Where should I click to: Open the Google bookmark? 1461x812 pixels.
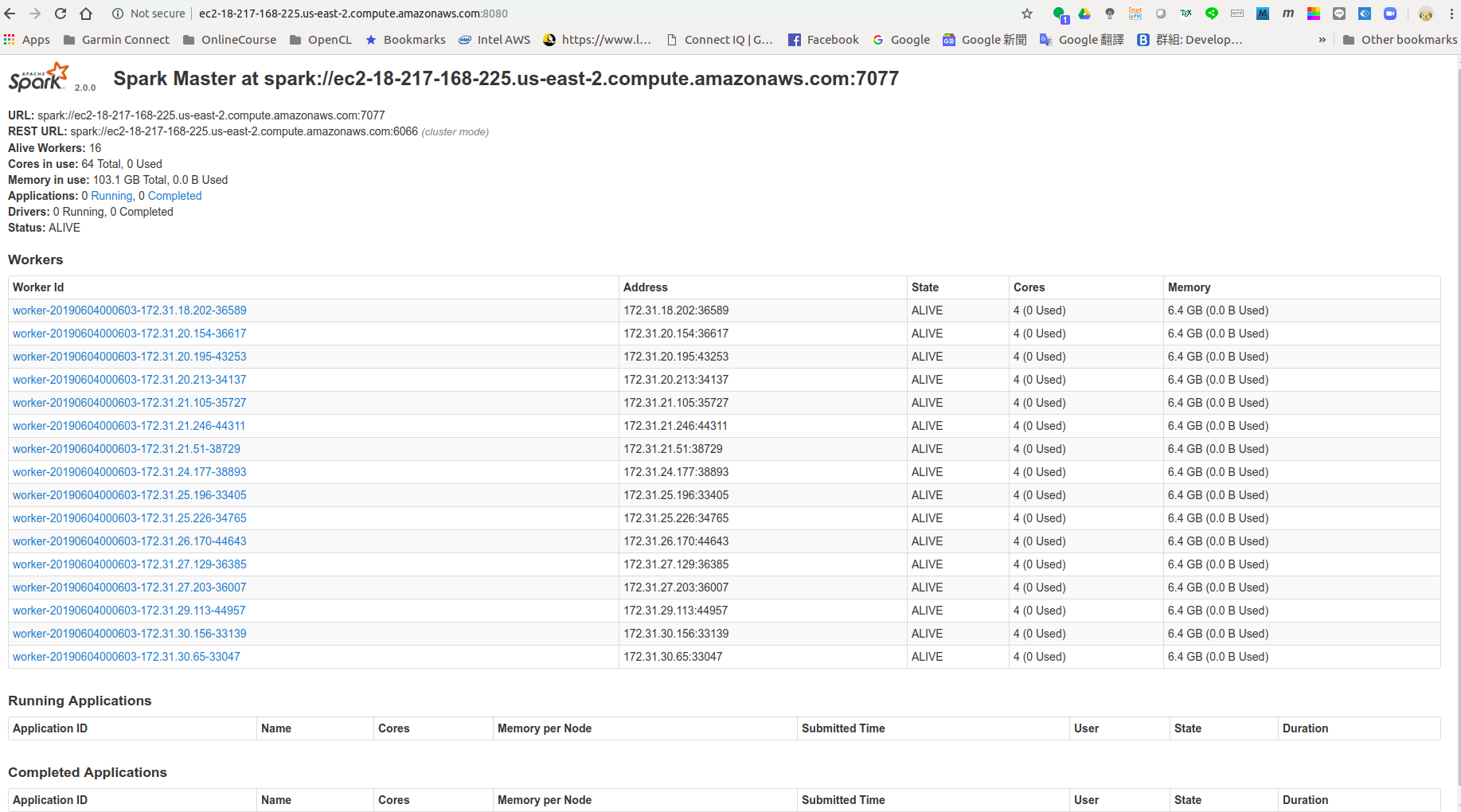[901, 40]
